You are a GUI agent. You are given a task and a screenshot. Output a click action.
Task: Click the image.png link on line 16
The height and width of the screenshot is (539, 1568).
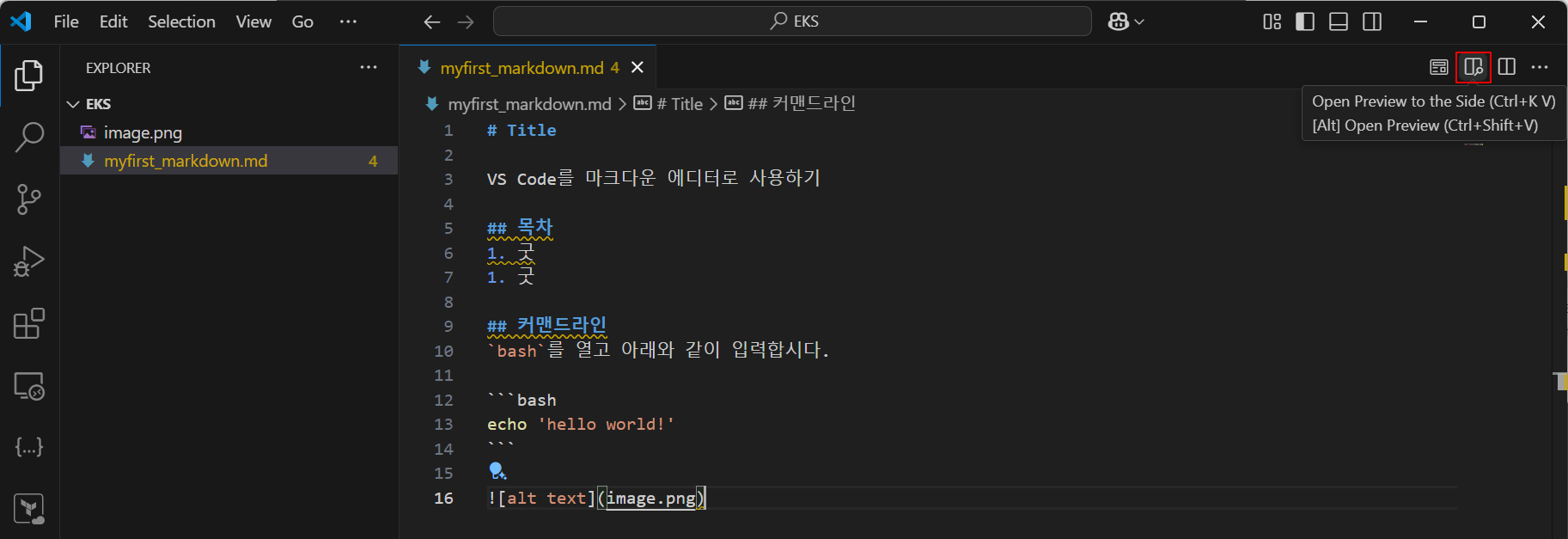coord(651,499)
